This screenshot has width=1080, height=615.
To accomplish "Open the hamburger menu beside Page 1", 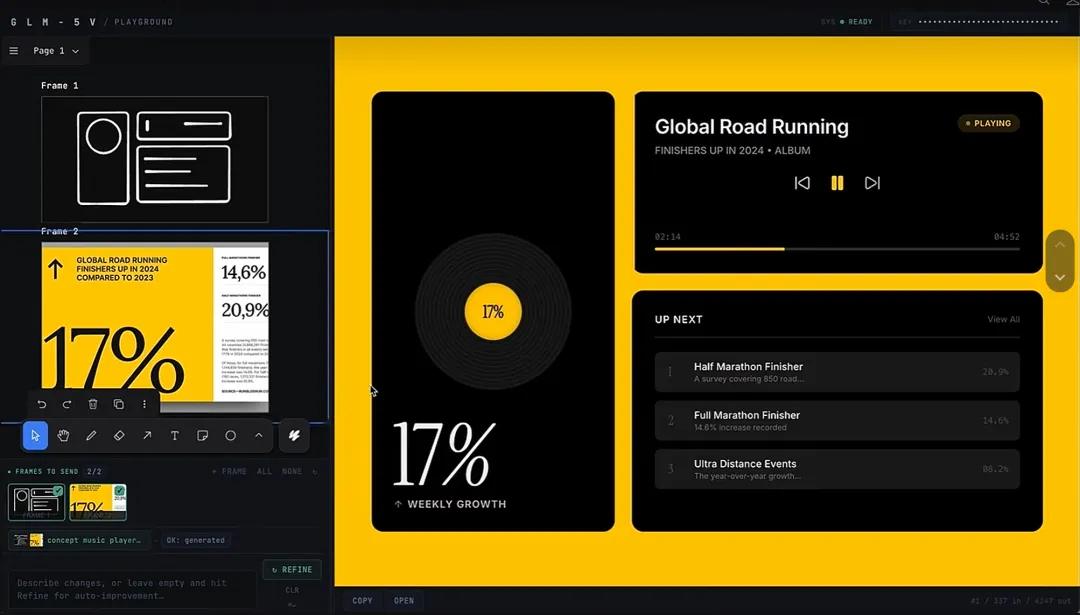I will 14,51.
